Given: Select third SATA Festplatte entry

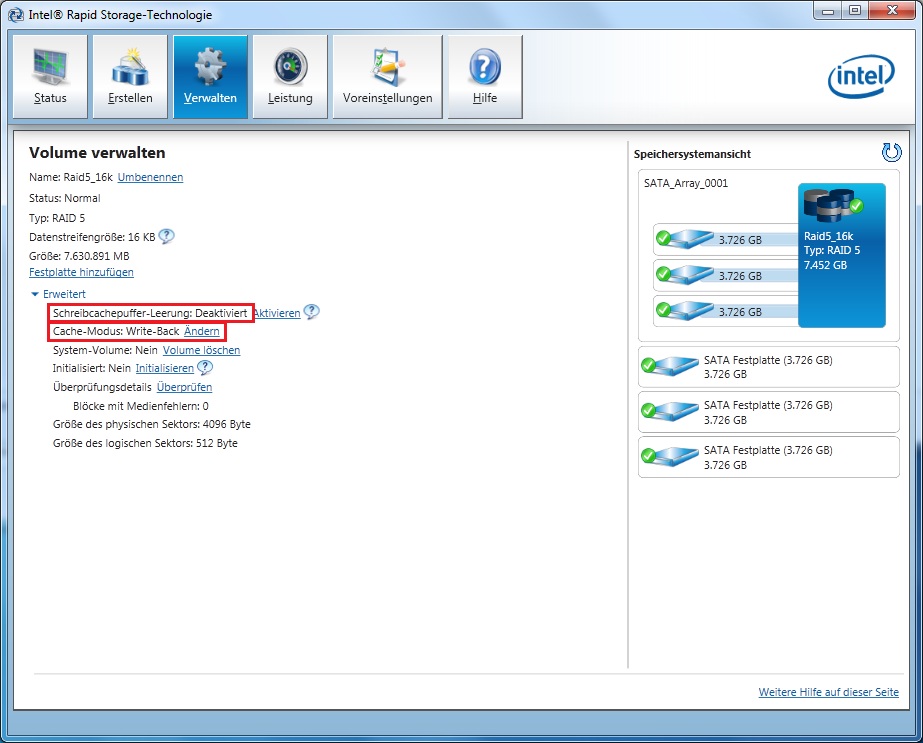Looking at the screenshot, I should tap(769, 457).
